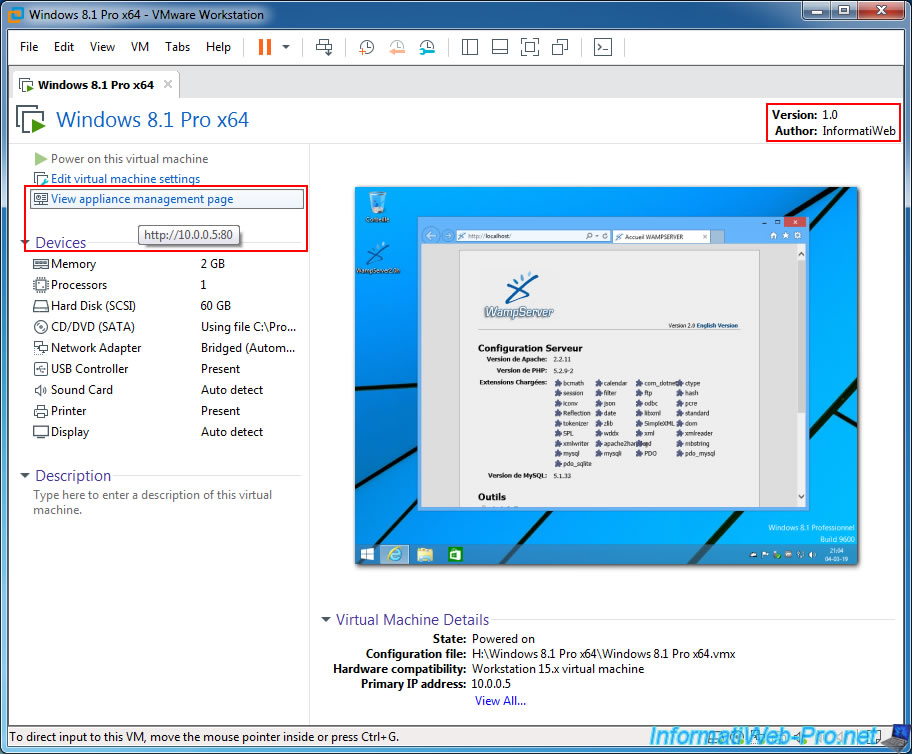
Task: Enter full screen mode icon
Action: (529, 47)
